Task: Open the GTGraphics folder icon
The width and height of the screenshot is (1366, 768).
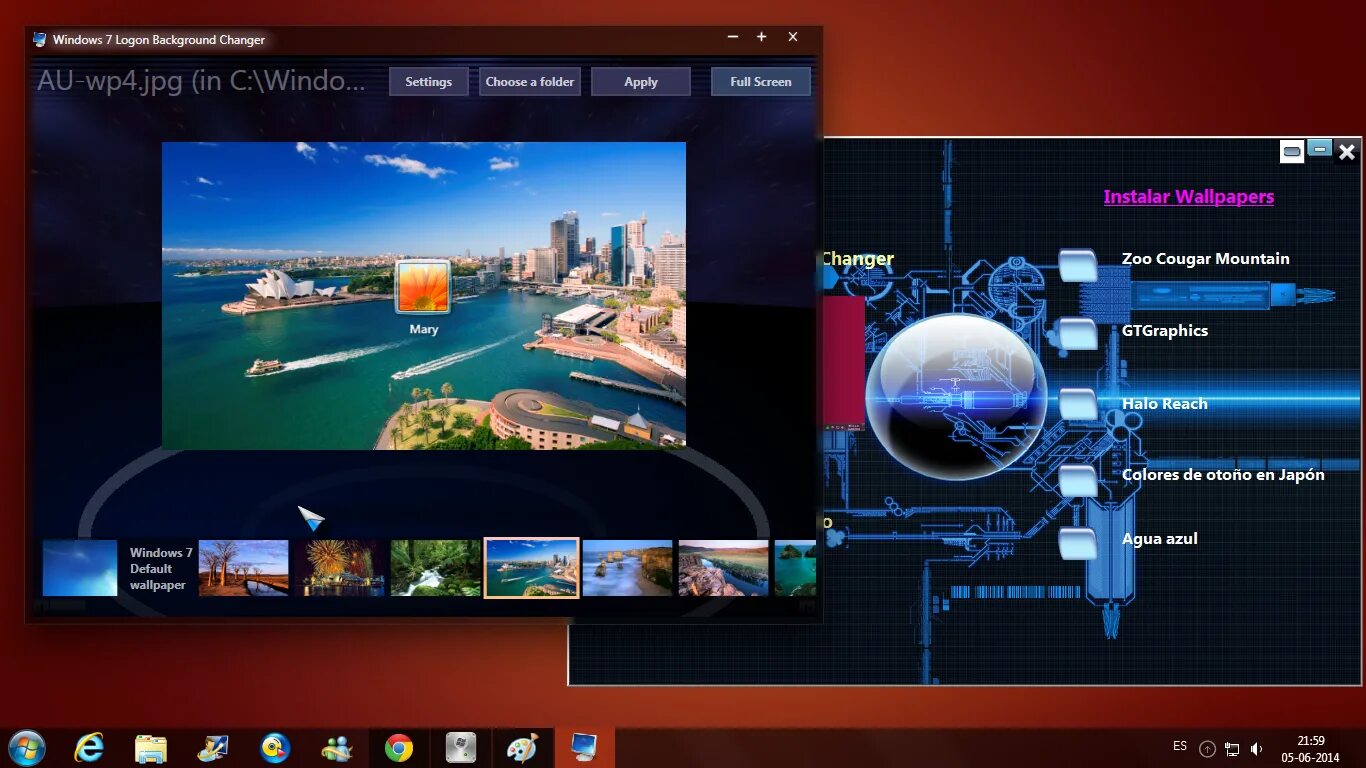Action: point(1078,333)
